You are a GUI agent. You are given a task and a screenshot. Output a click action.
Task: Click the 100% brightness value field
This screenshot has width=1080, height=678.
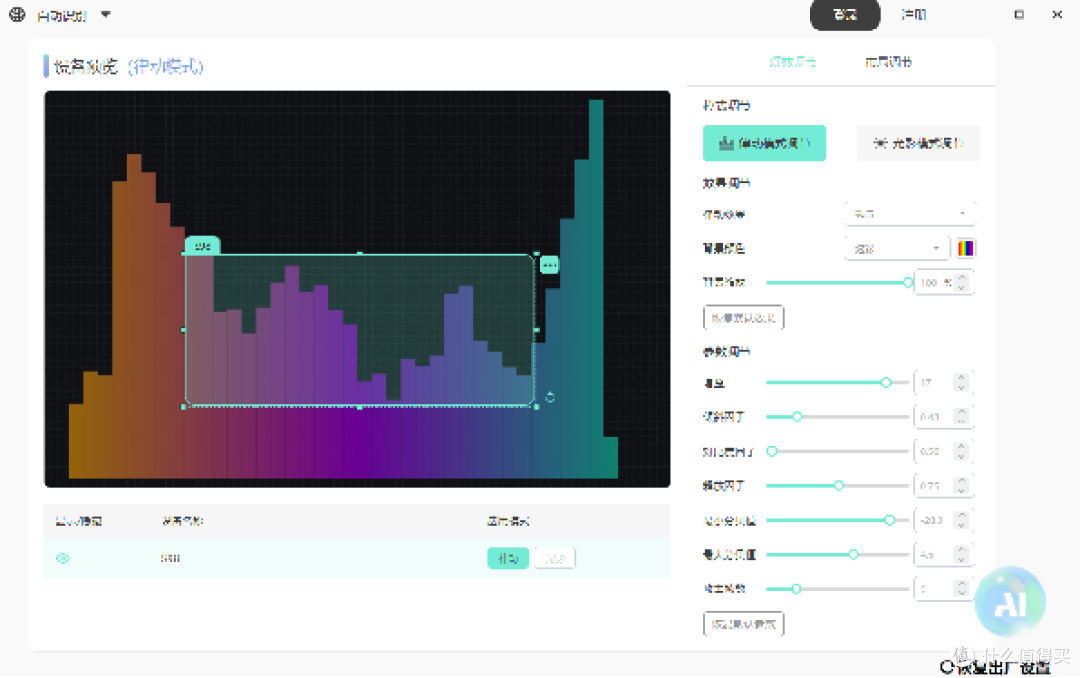935,282
